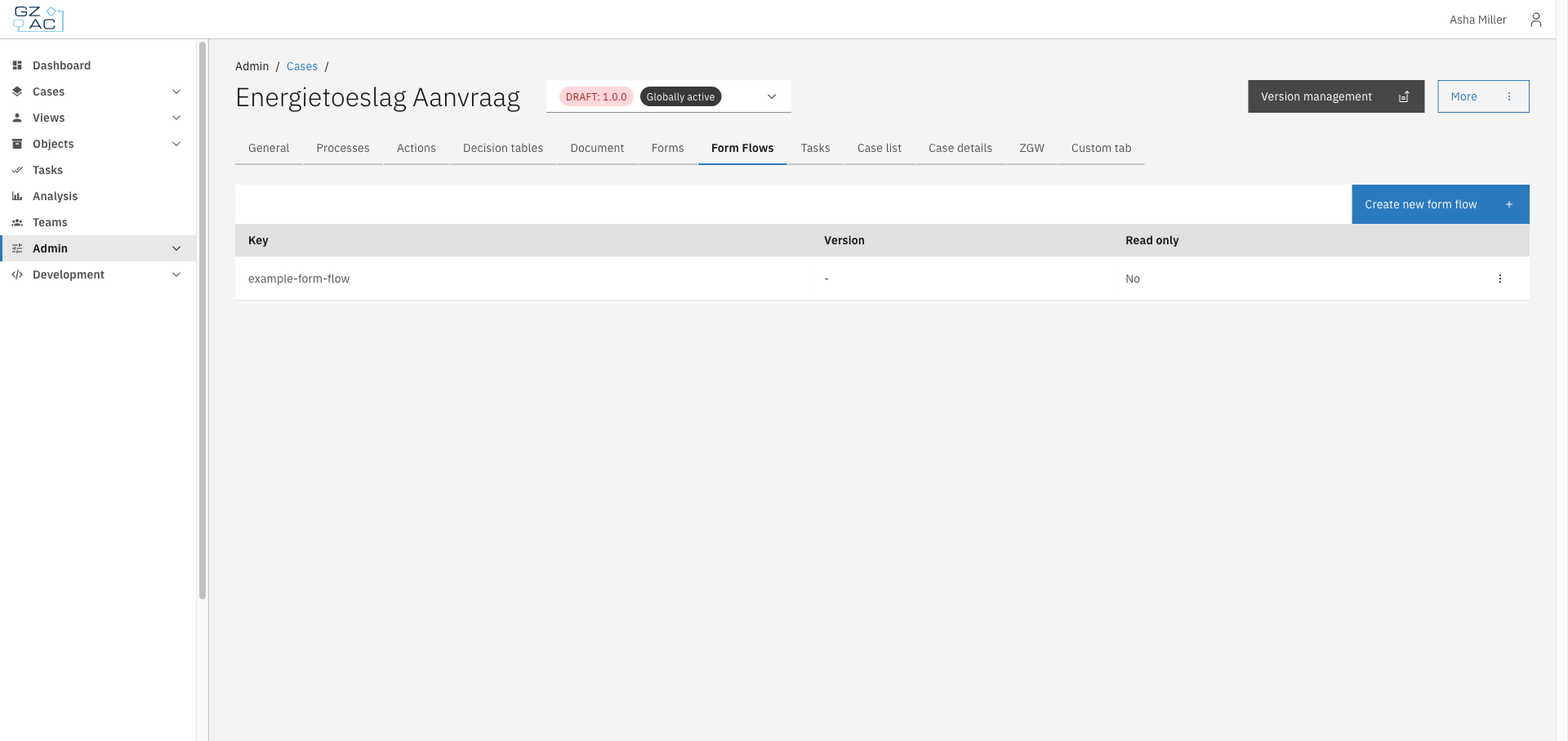This screenshot has width=1568, height=741.
Task: Click the plus icon on Create new form flow
Action: tap(1509, 204)
